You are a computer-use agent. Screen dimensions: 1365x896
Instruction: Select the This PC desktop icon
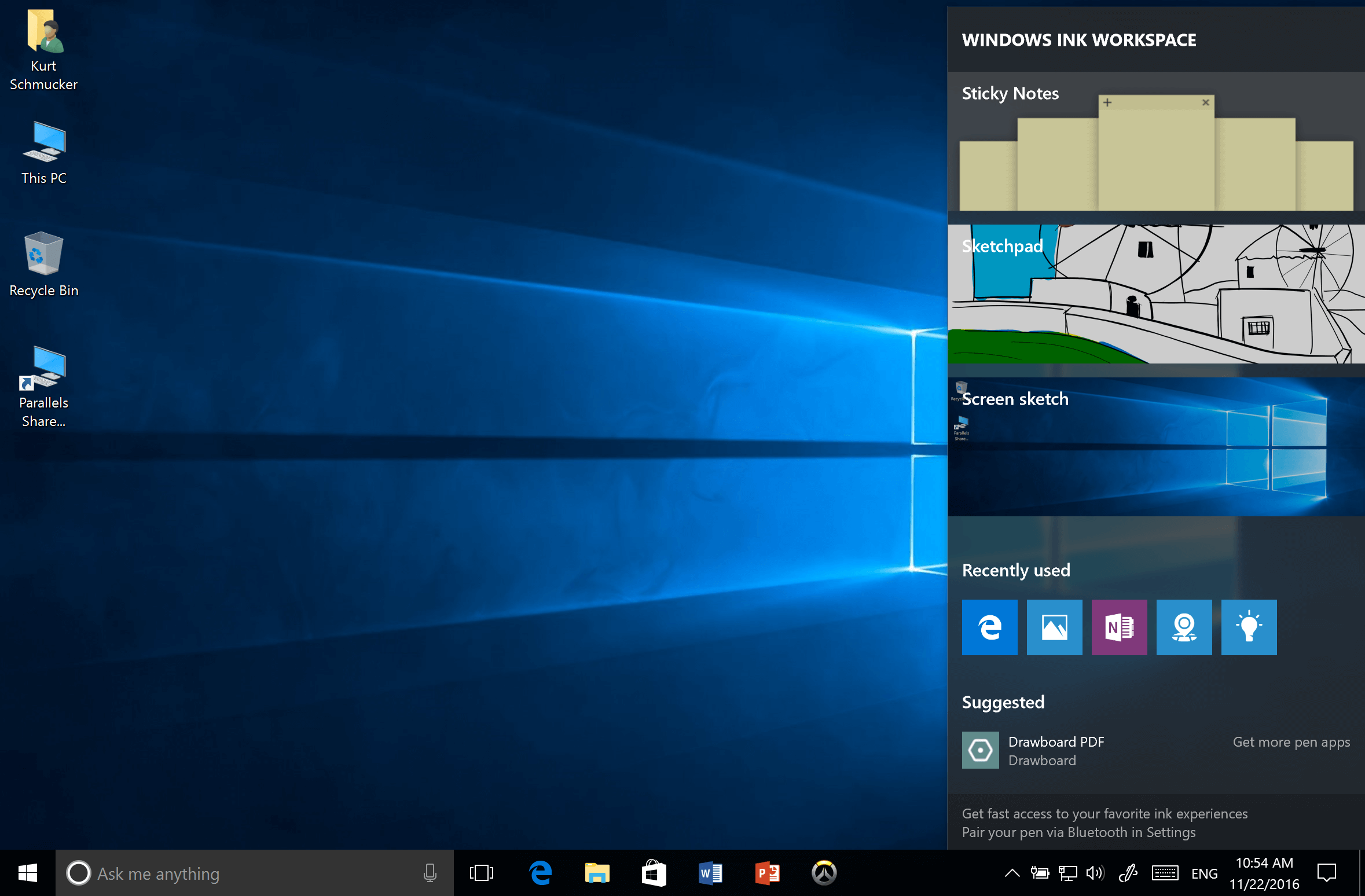coord(43,153)
